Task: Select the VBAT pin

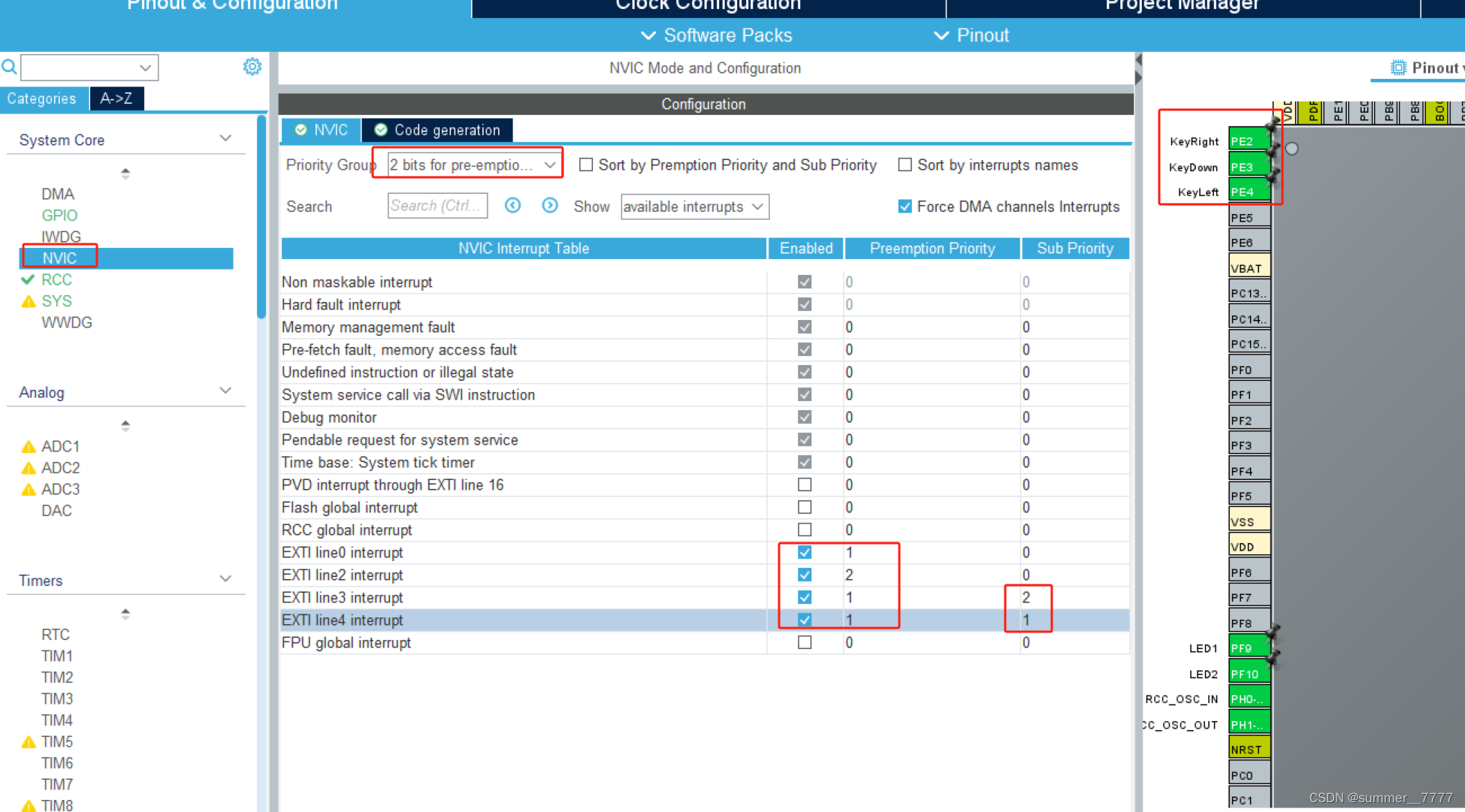Action: [x=1249, y=267]
